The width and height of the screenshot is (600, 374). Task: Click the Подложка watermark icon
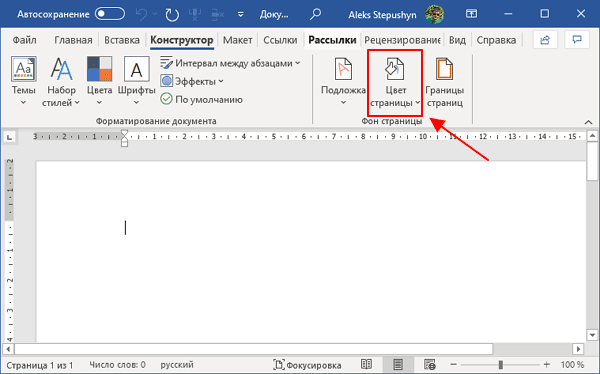coord(343,69)
